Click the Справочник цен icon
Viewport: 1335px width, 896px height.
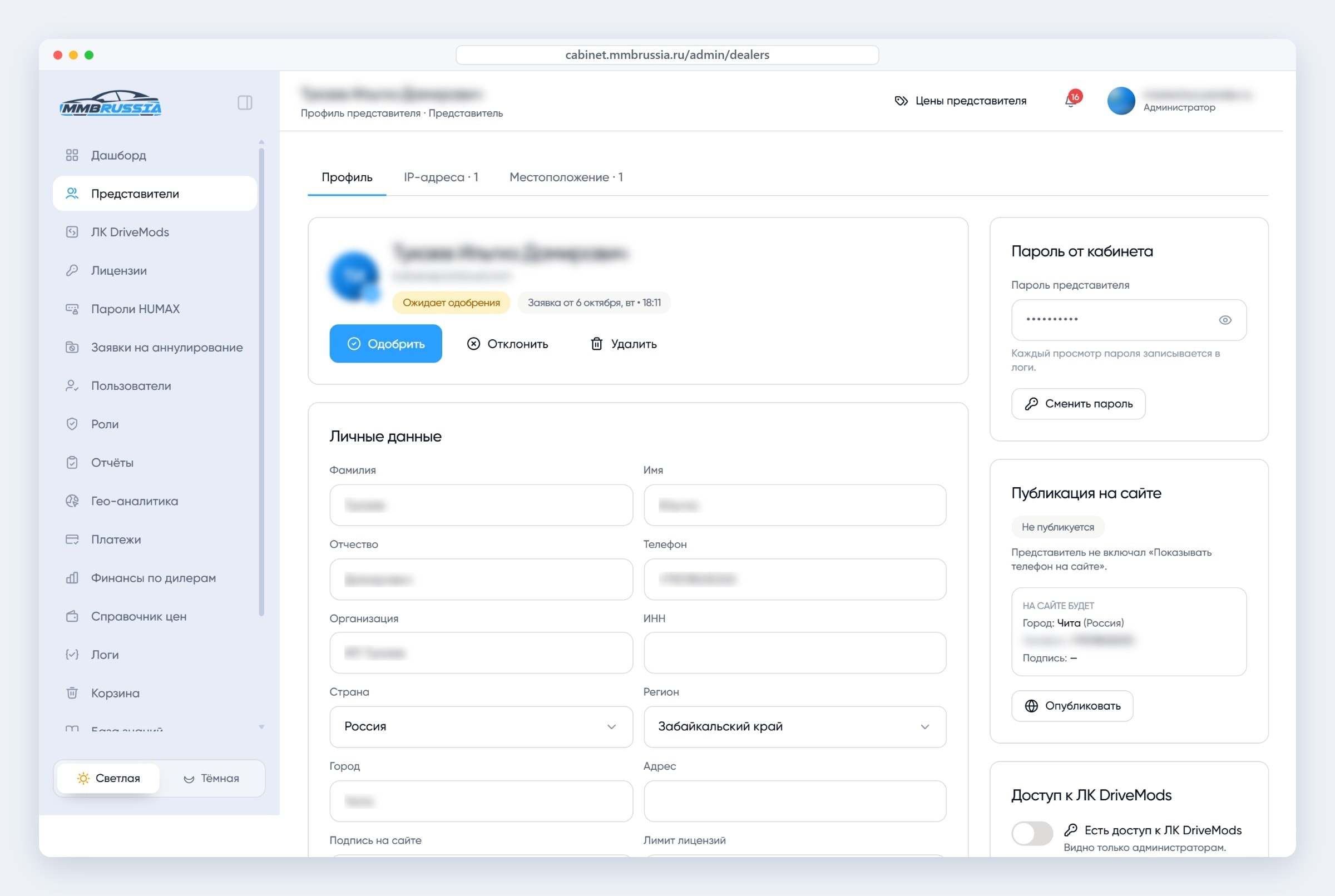[72, 616]
